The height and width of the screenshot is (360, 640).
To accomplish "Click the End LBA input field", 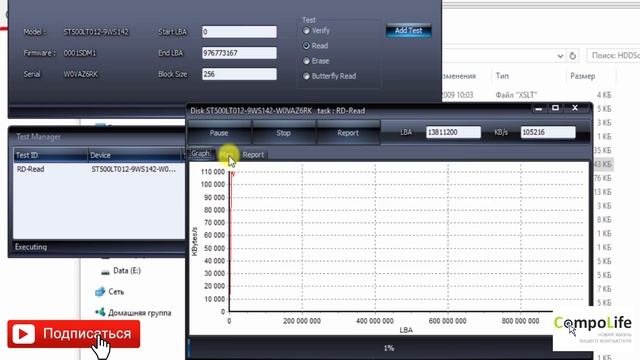I will [239, 53].
